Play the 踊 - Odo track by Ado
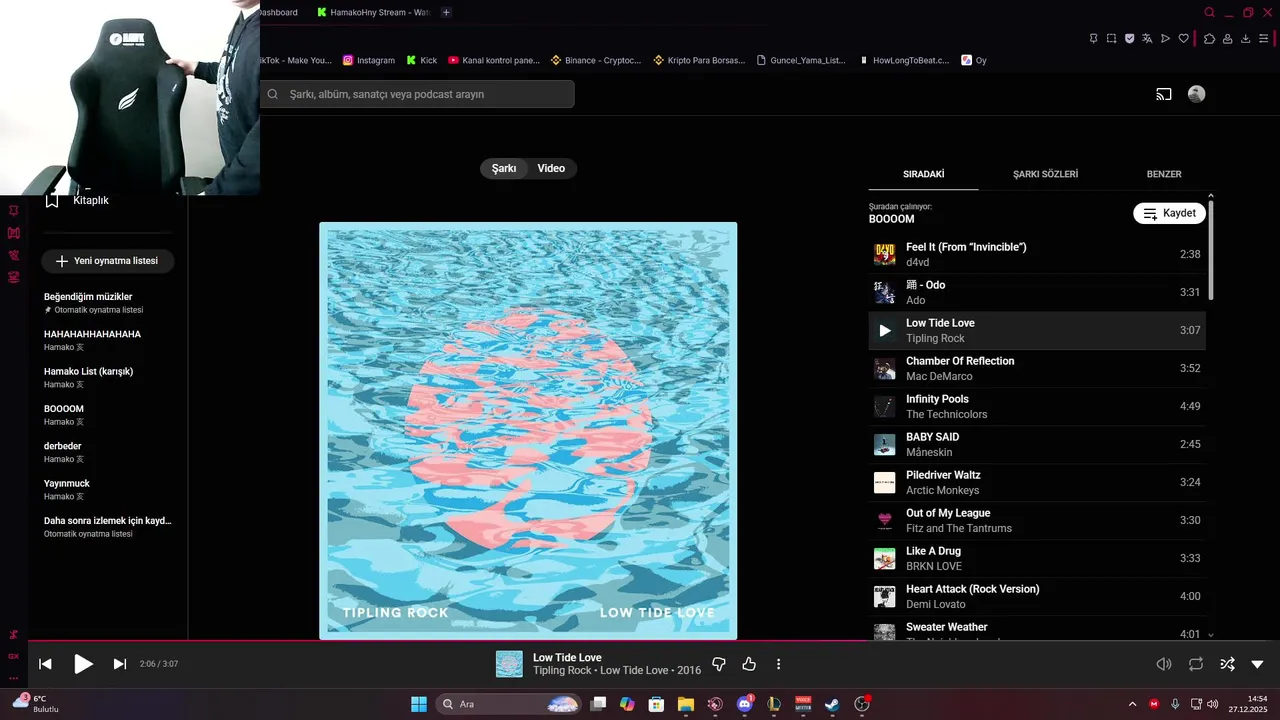Viewport: 1280px width, 720px height. tap(1037, 292)
